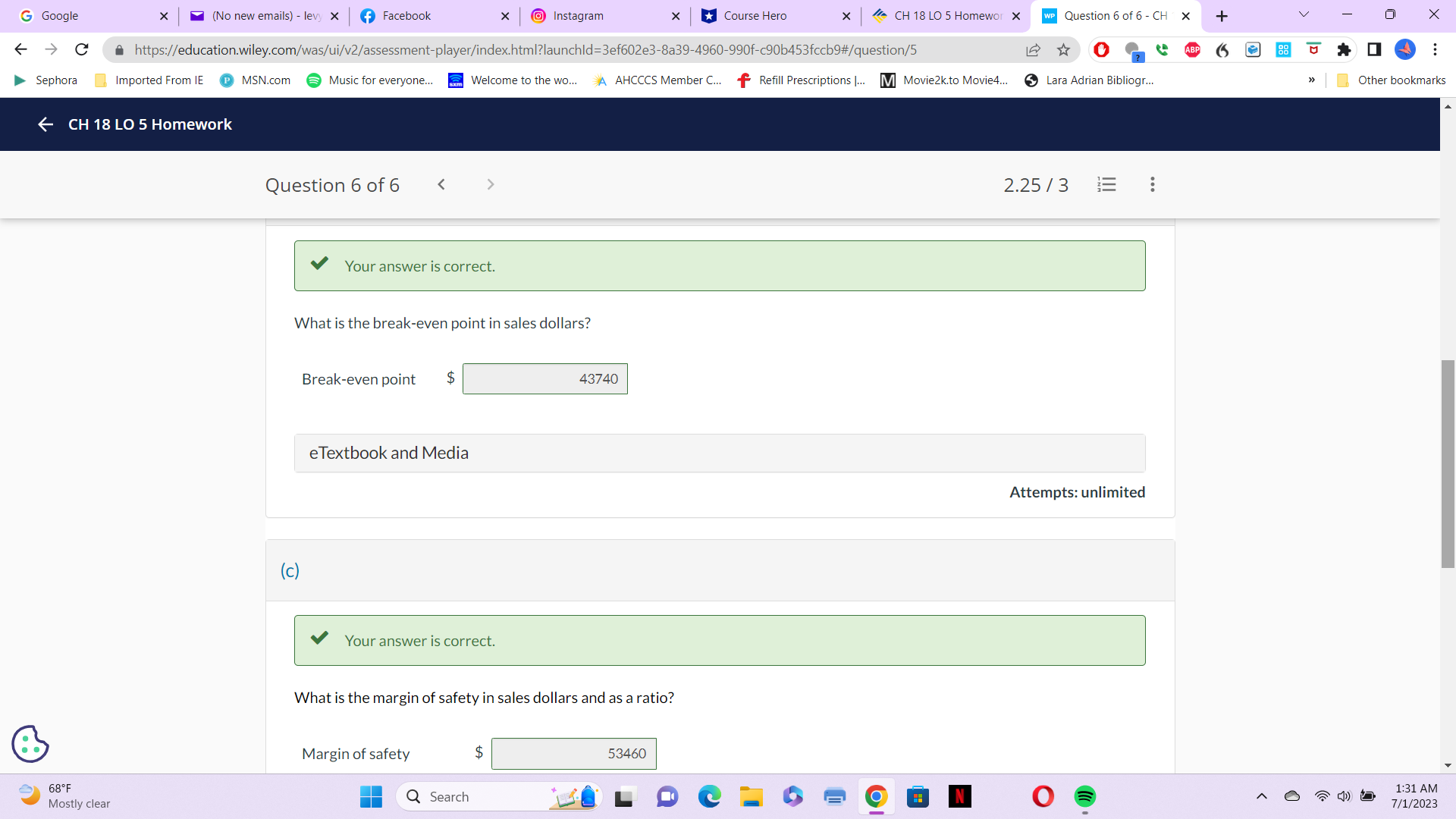1456x819 pixels.
Task: Open the tab search dropdown arrow
Action: [x=1304, y=15]
